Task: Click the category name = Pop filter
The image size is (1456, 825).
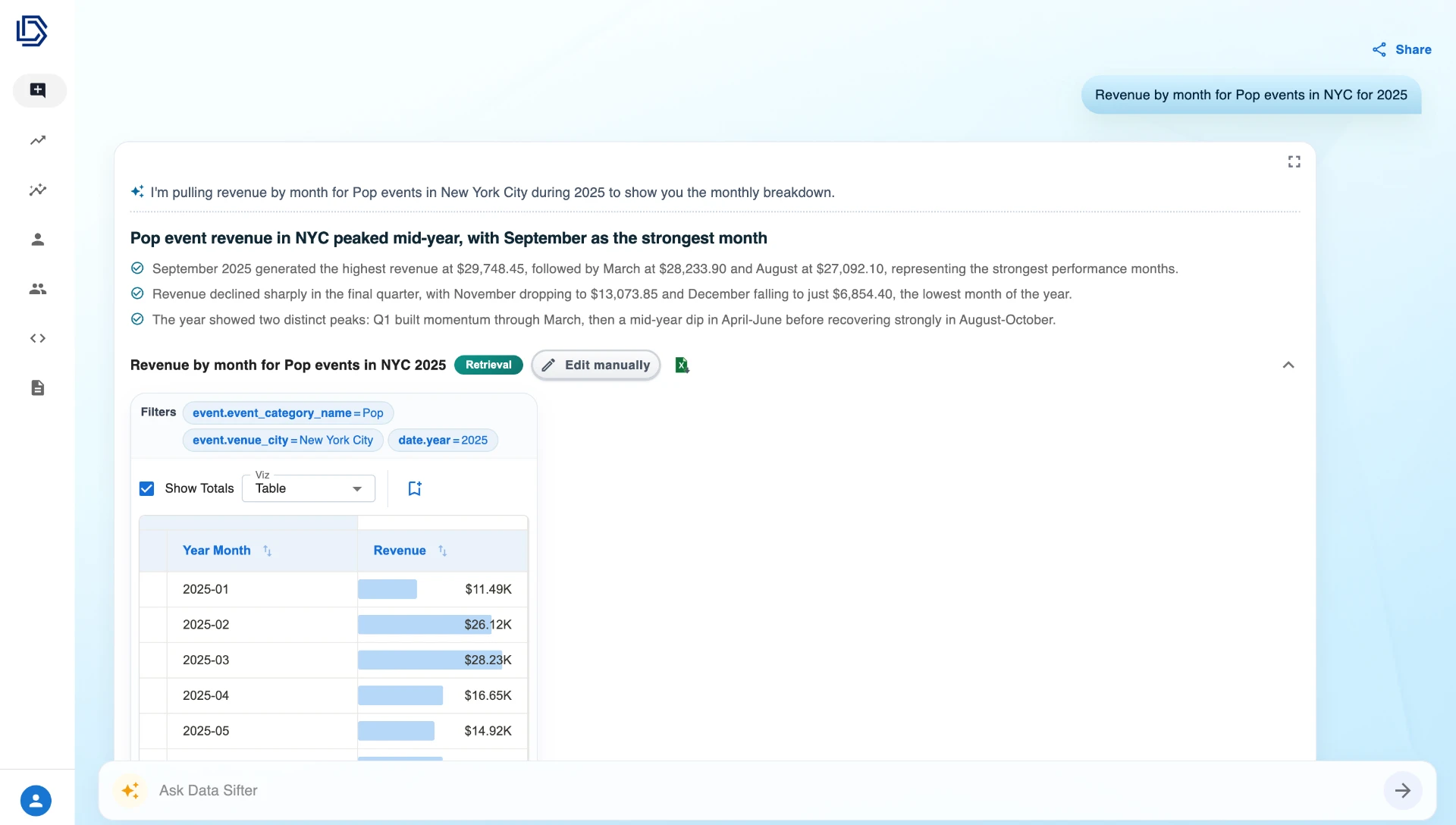Action: click(x=288, y=413)
